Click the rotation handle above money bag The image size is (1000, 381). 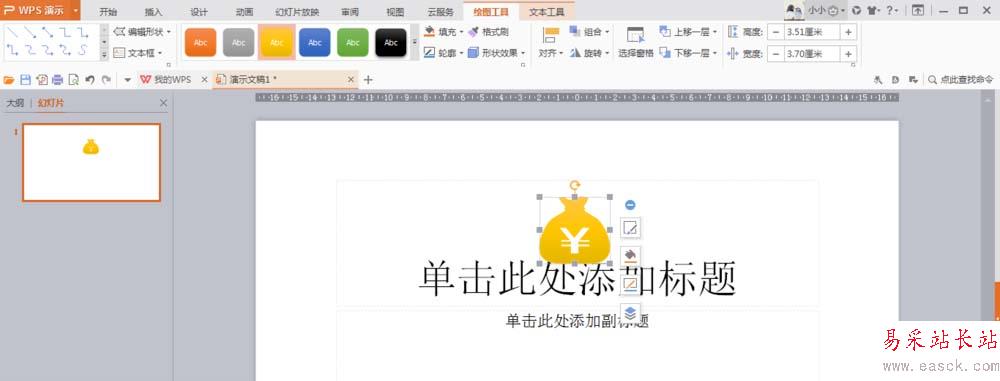click(x=575, y=186)
